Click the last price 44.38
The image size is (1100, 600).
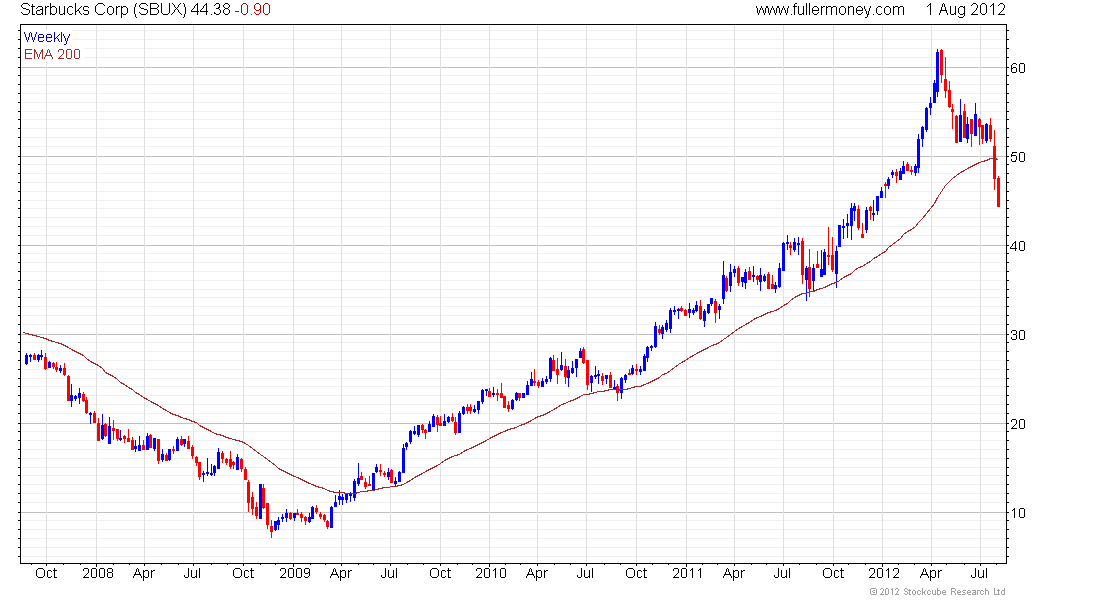210,10
